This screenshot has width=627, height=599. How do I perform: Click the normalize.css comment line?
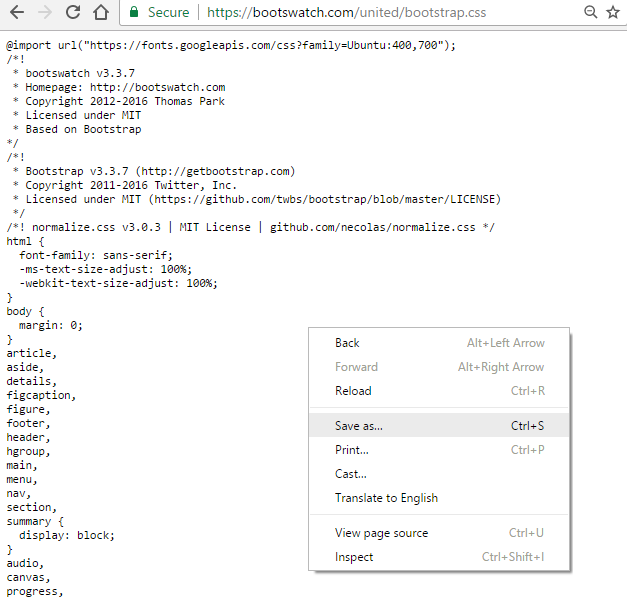point(251,227)
